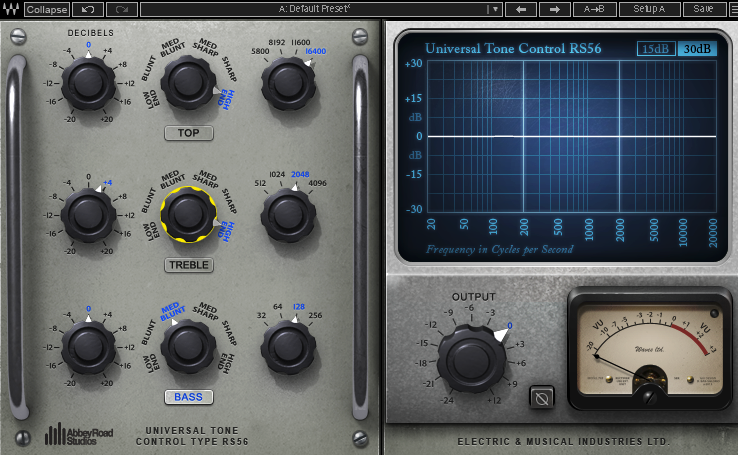Click the -20 mark on BASS gain knob
Image resolution: width=738 pixels, height=455 pixels.
point(70,384)
